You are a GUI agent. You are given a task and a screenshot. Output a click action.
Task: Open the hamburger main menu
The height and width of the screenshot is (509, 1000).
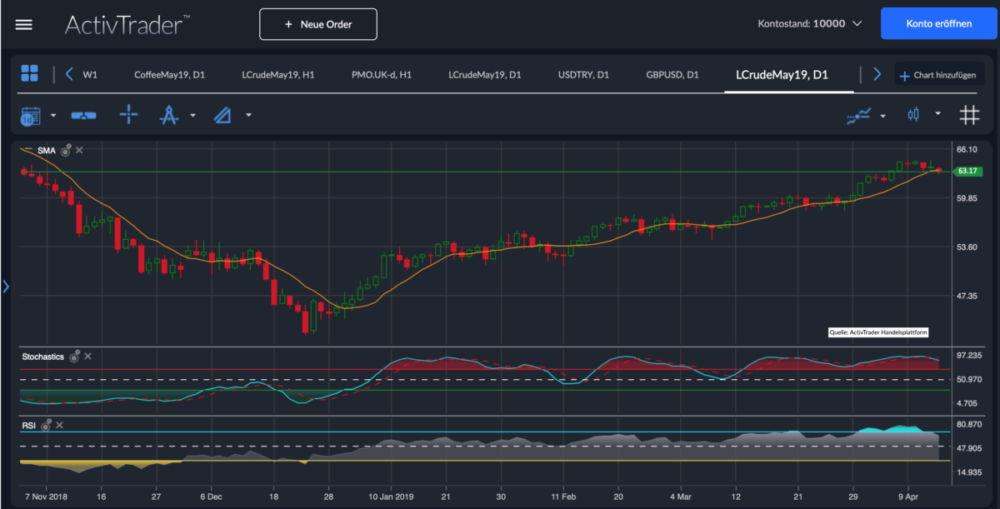coord(24,24)
